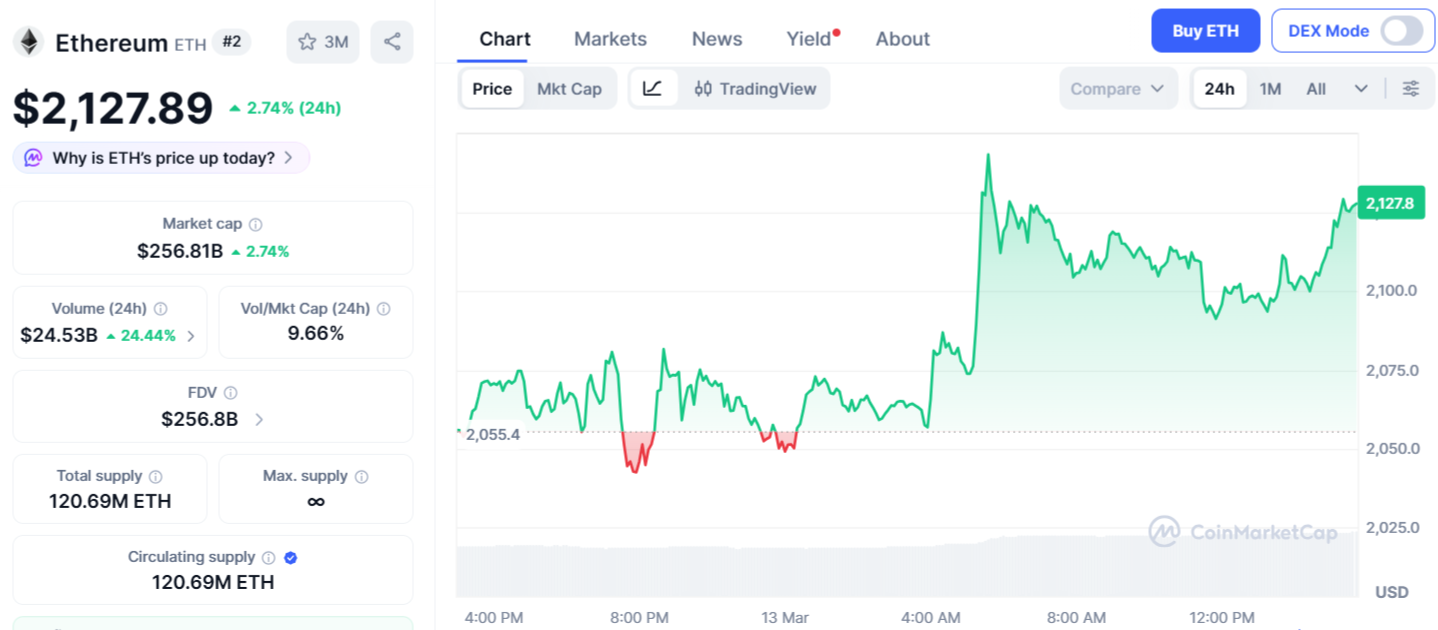Open the 'Why is ETH's price up today?' link
Image resolution: width=1438 pixels, height=630 pixels.
[160, 157]
